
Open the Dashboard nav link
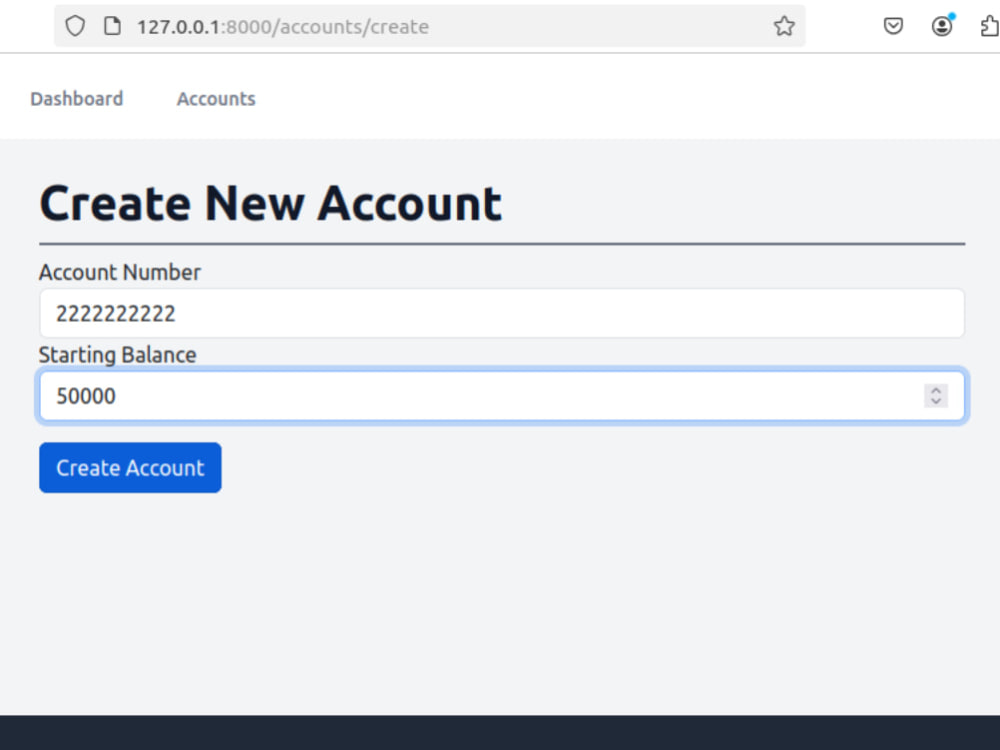77,99
